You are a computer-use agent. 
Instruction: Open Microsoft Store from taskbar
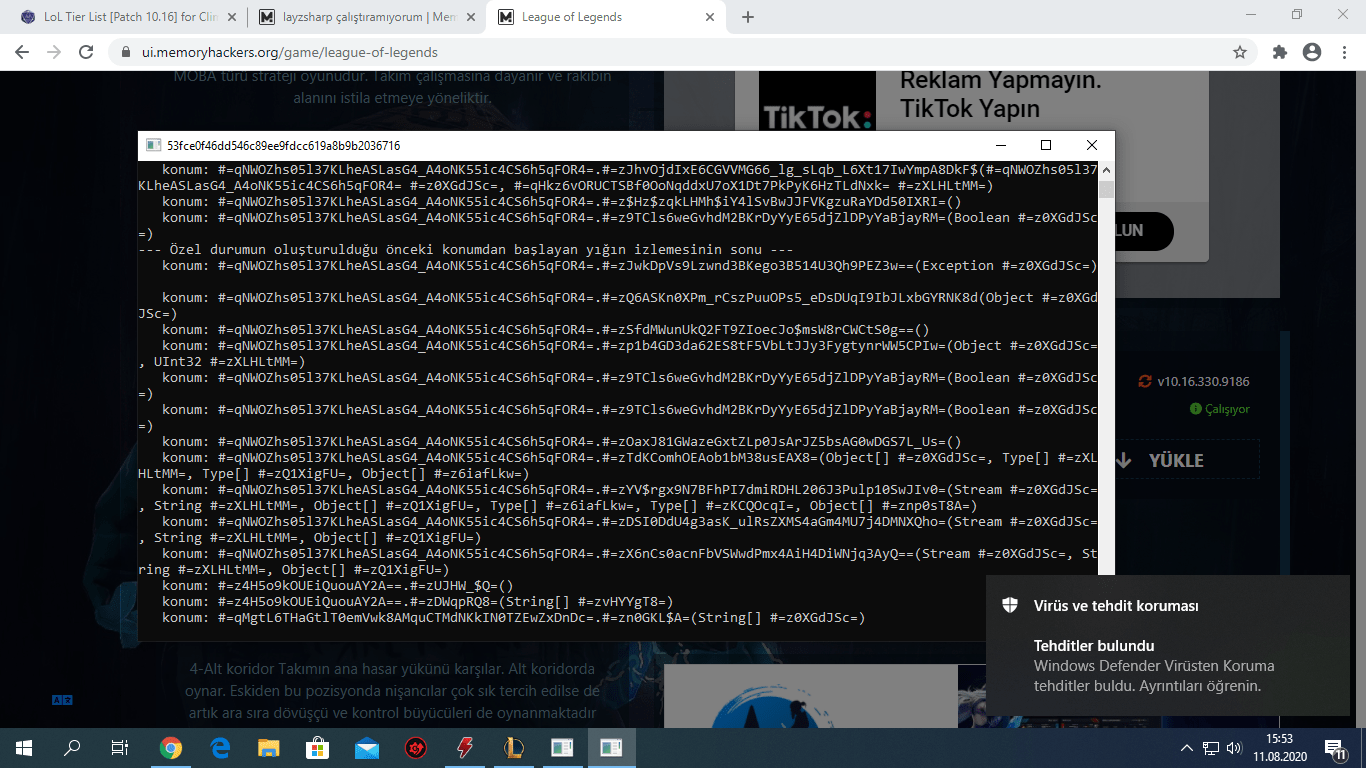coord(318,747)
